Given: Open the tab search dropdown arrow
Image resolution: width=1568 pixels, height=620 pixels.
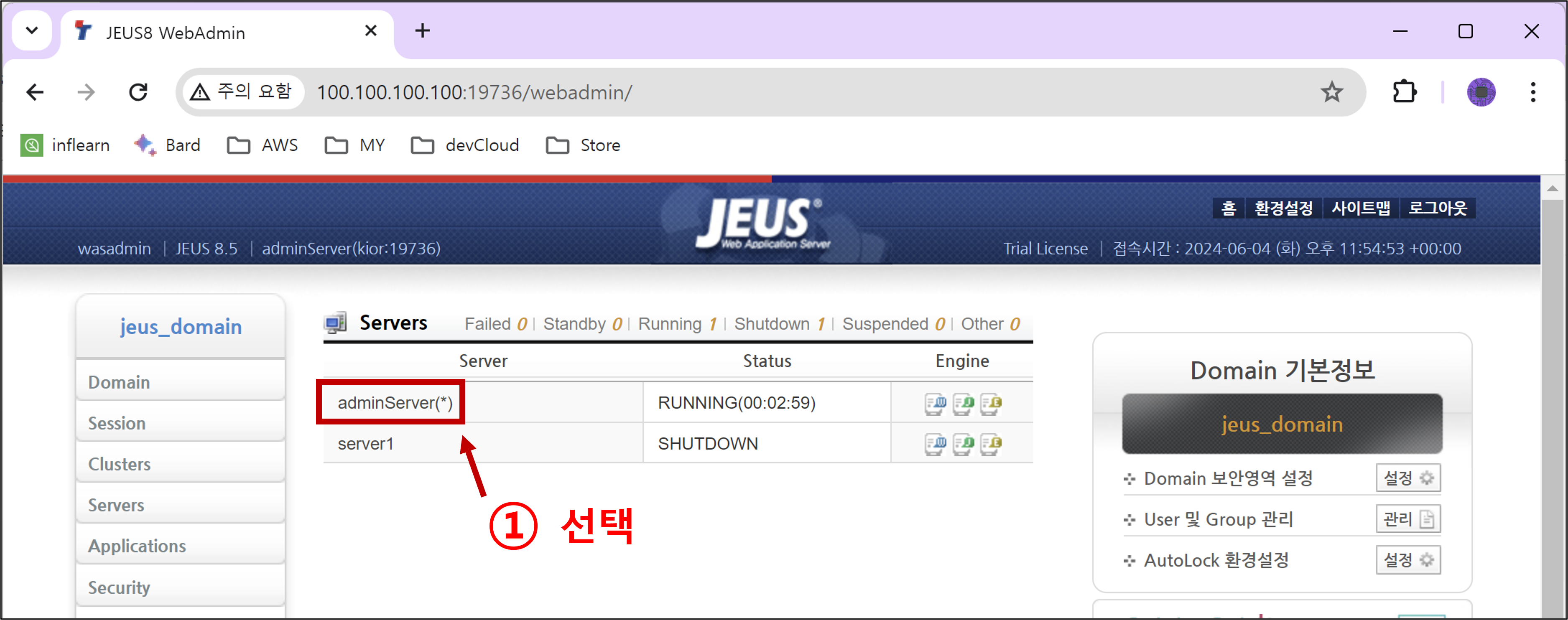Looking at the screenshot, I should [32, 30].
